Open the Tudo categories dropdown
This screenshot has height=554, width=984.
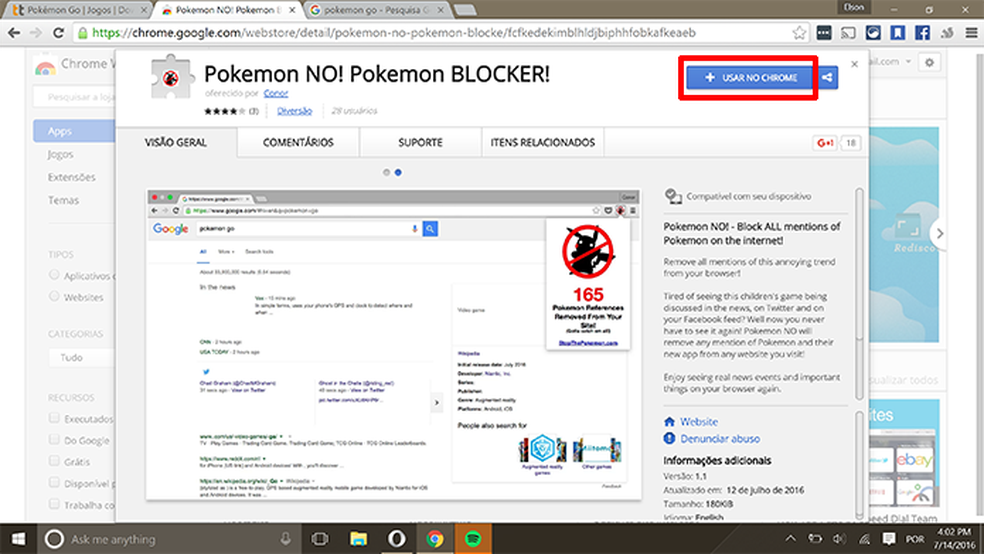coord(82,358)
